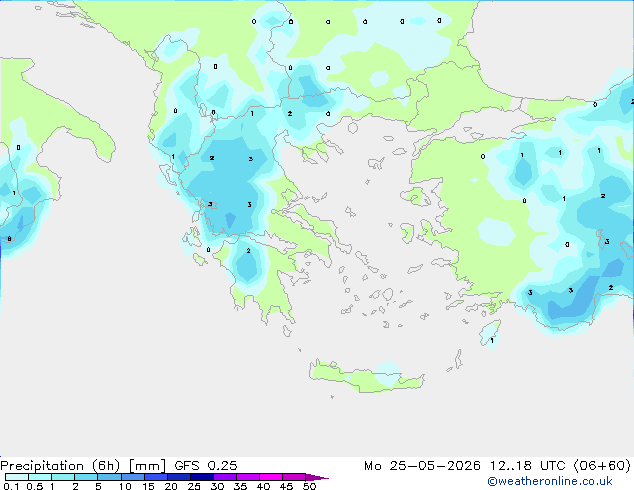Screen dimensions: 634x490
Task: Click the legend label '0.1'
Action: pyautogui.click(x=11, y=486)
